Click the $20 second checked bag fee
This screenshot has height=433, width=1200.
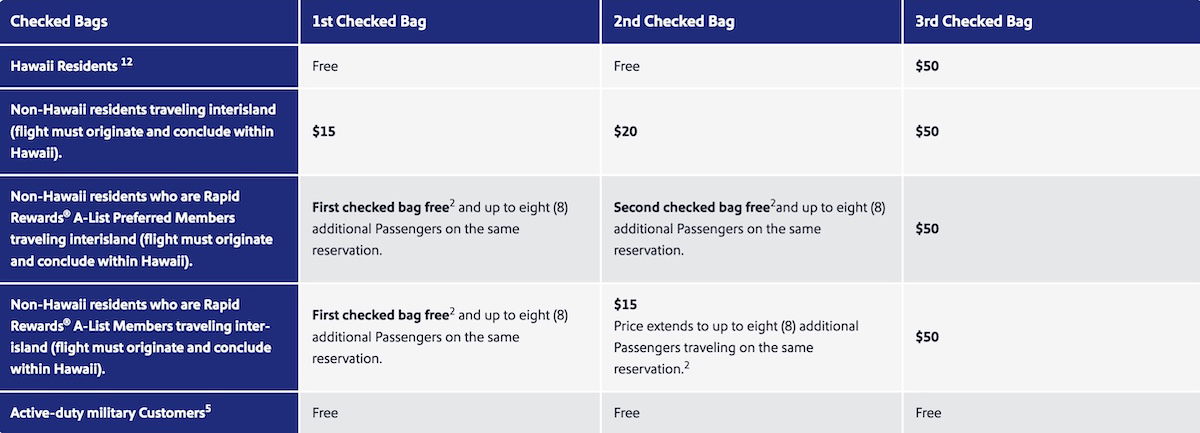[625, 131]
